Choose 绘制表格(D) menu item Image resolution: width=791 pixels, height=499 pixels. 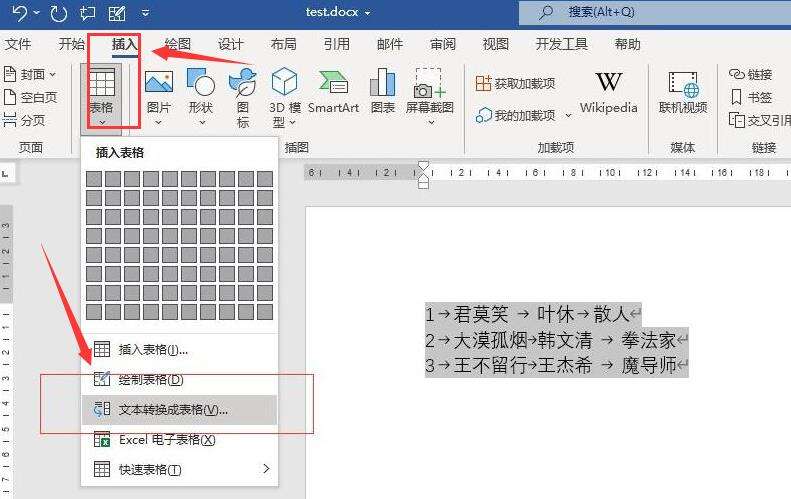pyautogui.click(x=179, y=379)
